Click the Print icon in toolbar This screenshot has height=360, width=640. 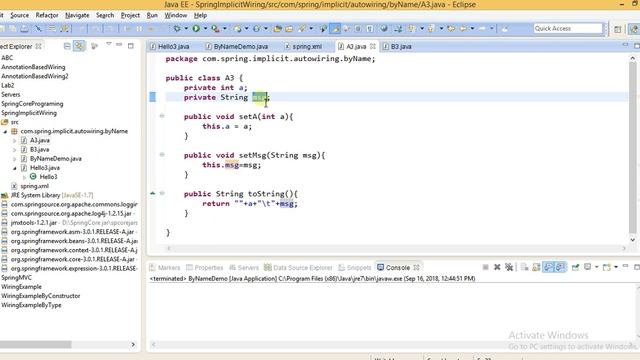tap(24, 29)
